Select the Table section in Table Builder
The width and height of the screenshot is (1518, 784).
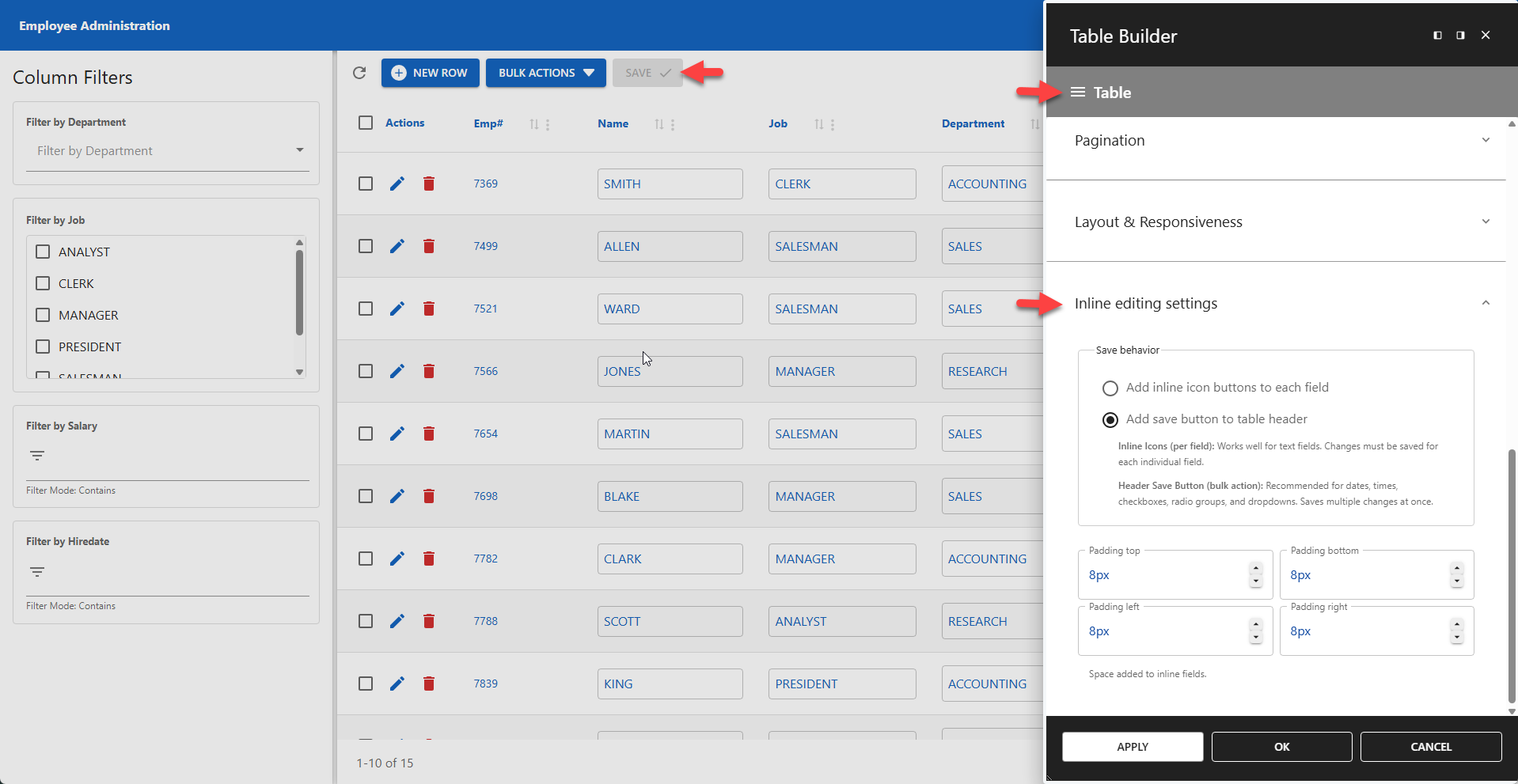pos(1114,92)
